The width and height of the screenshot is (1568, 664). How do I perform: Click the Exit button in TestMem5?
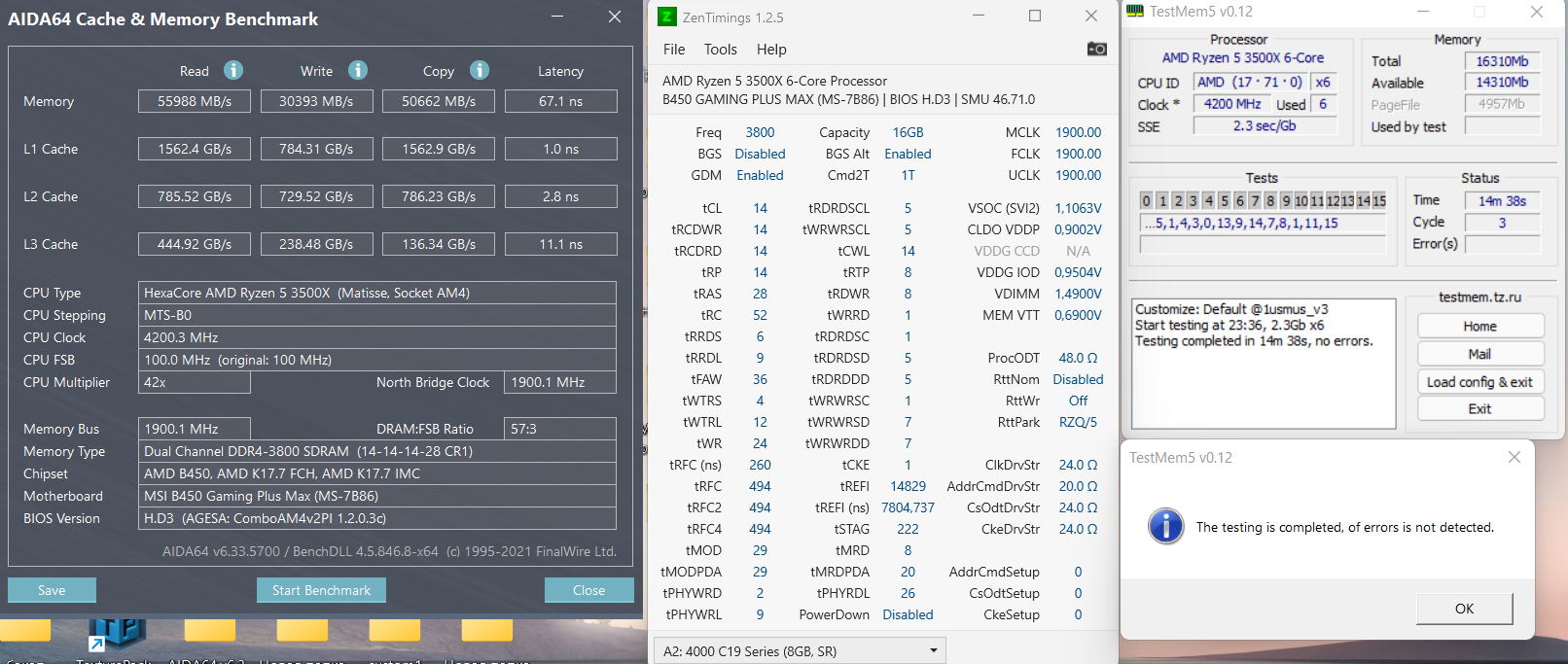tap(1479, 409)
